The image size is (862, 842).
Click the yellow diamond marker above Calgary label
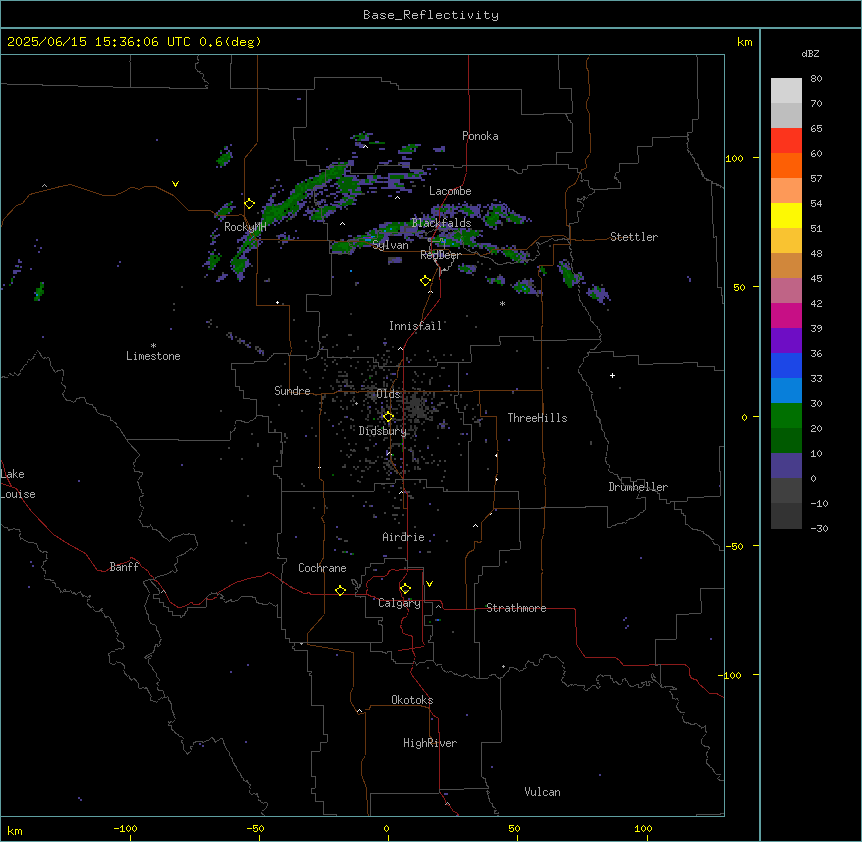[x=405, y=589]
